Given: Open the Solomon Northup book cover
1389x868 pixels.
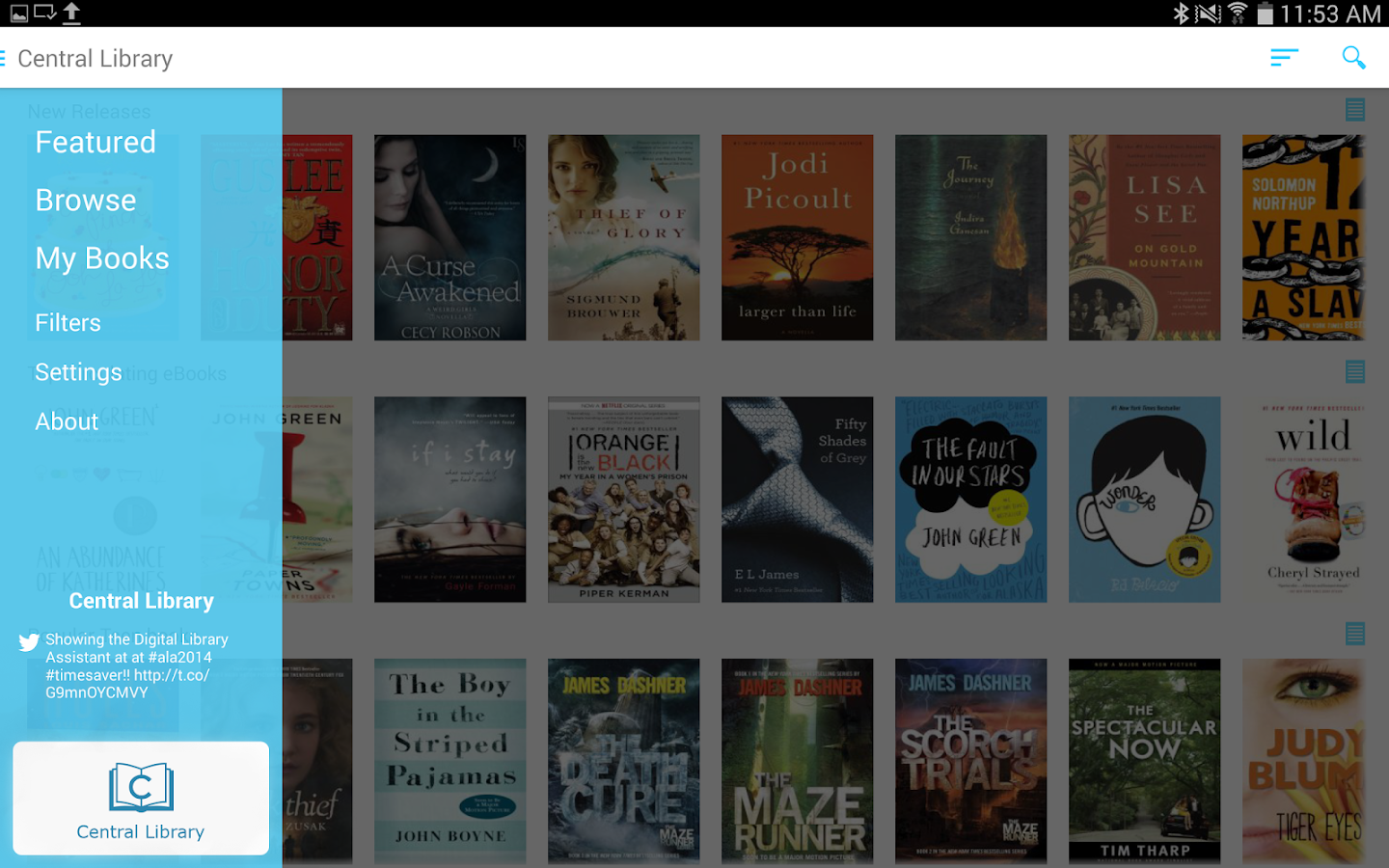Looking at the screenshot, I should point(1304,237).
